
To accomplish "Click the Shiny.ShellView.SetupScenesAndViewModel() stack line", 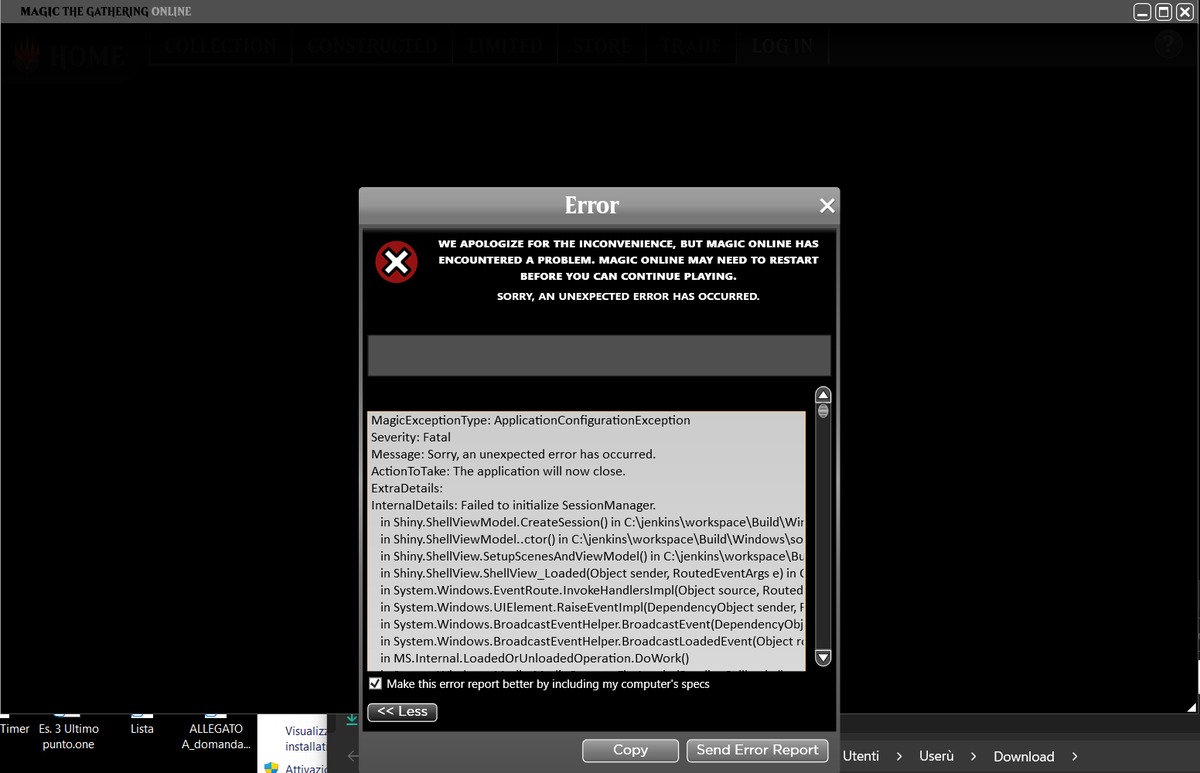I will pyautogui.click(x=592, y=556).
